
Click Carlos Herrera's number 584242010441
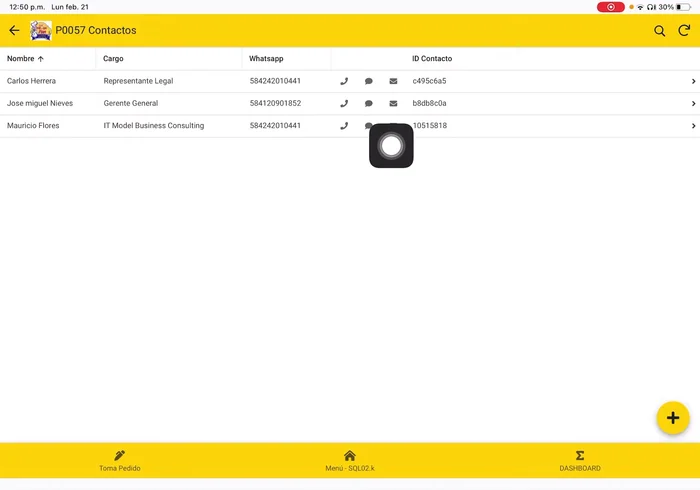pos(275,81)
